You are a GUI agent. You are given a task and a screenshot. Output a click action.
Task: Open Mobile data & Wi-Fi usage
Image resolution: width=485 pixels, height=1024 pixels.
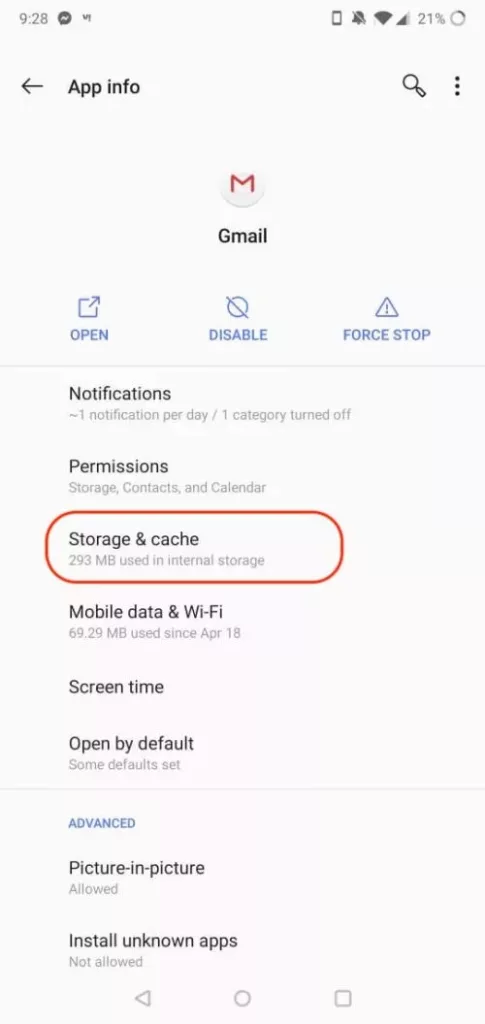click(242, 622)
